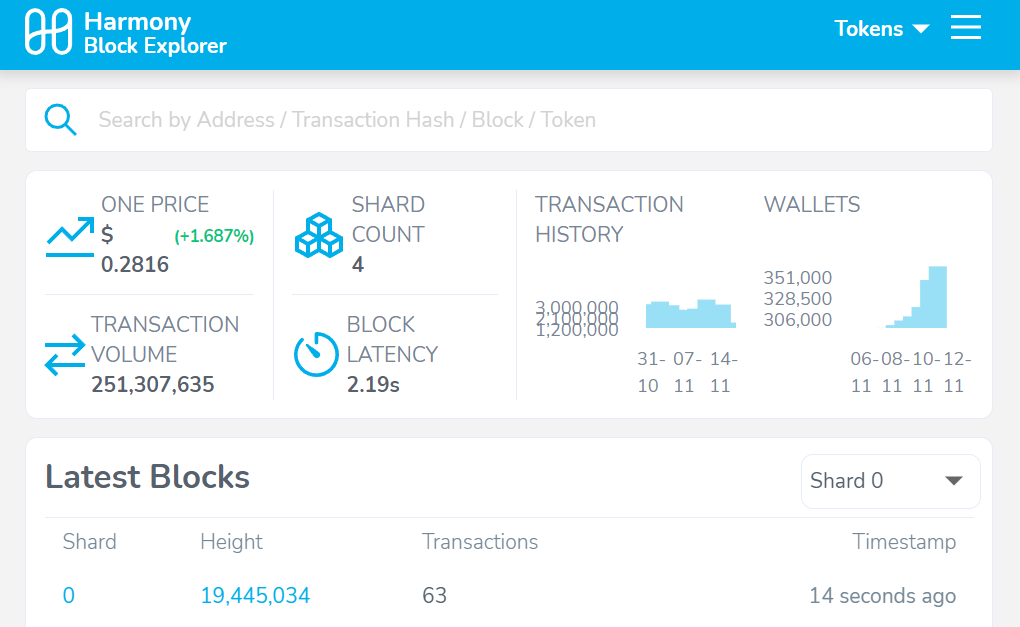Click the Harmony logo icon

(x=48, y=31)
